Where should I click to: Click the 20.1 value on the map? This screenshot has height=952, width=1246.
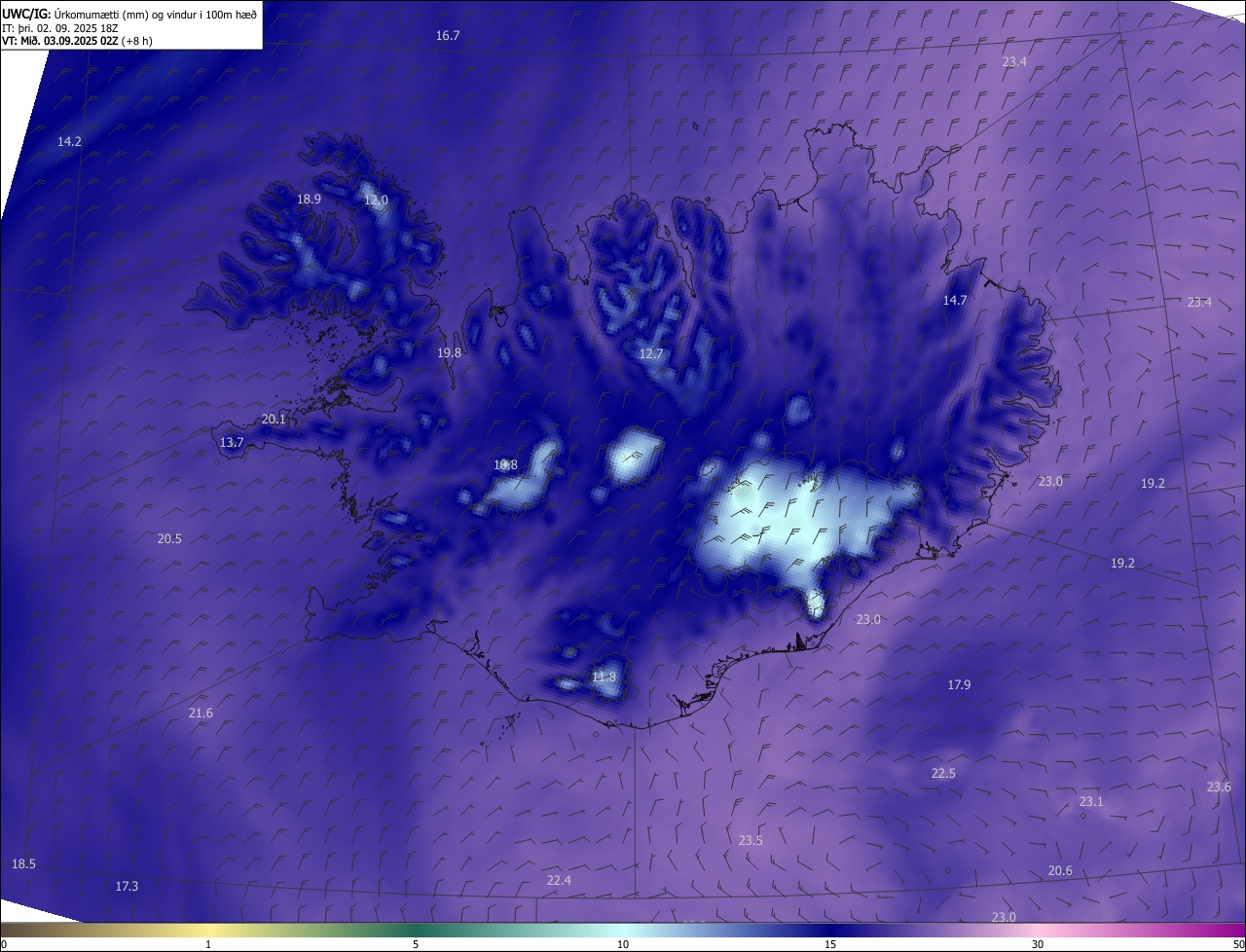click(x=274, y=419)
